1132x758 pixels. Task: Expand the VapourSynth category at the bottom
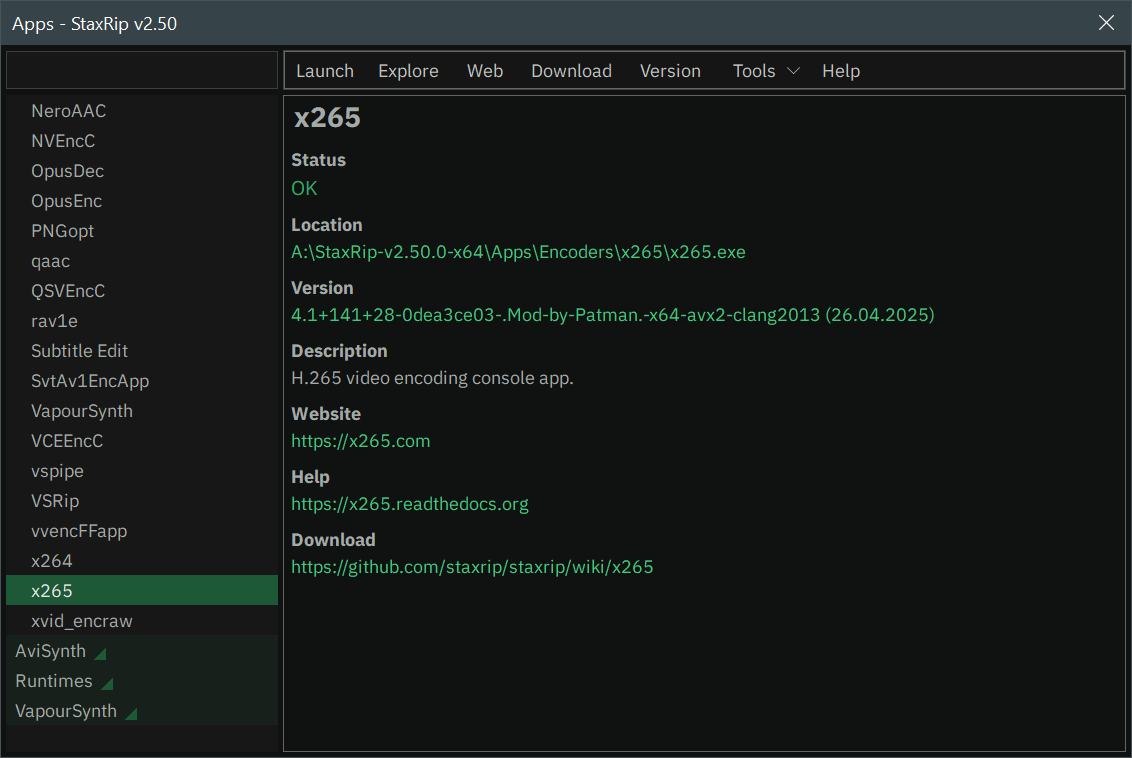(x=131, y=713)
